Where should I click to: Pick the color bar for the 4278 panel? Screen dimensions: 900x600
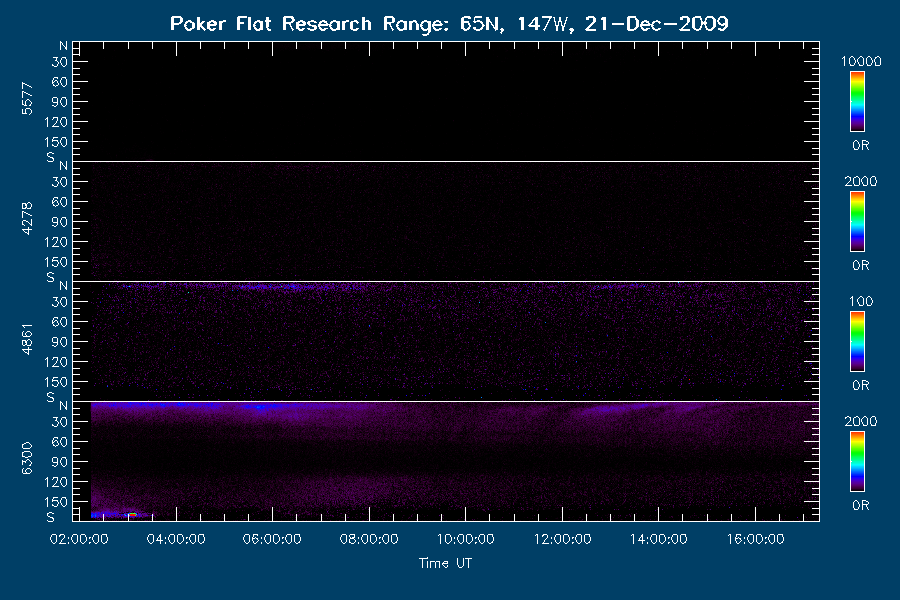point(858,222)
